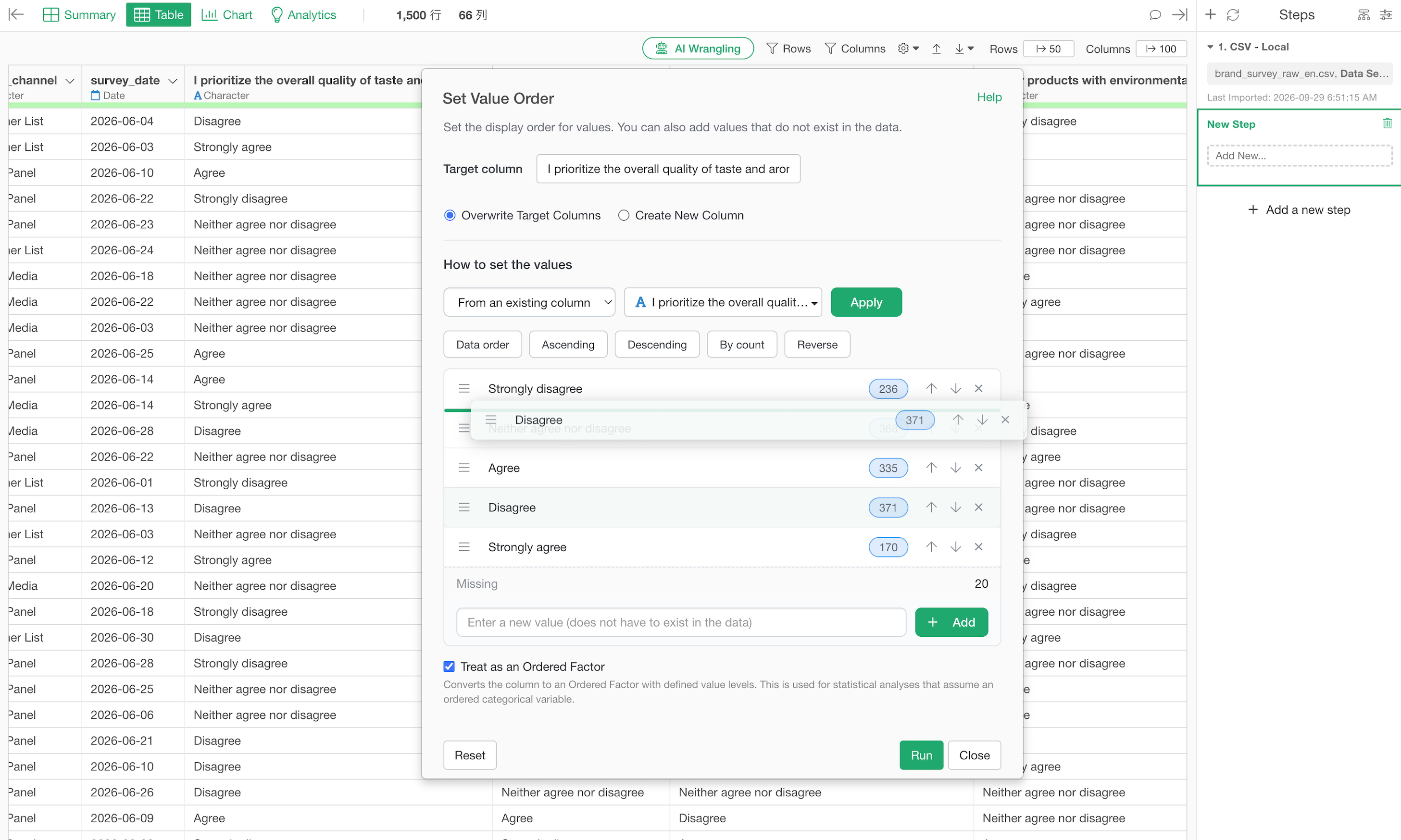Move Strongly disagree down
Viewport: 1401px width, 840px height.
coord(955,388)
